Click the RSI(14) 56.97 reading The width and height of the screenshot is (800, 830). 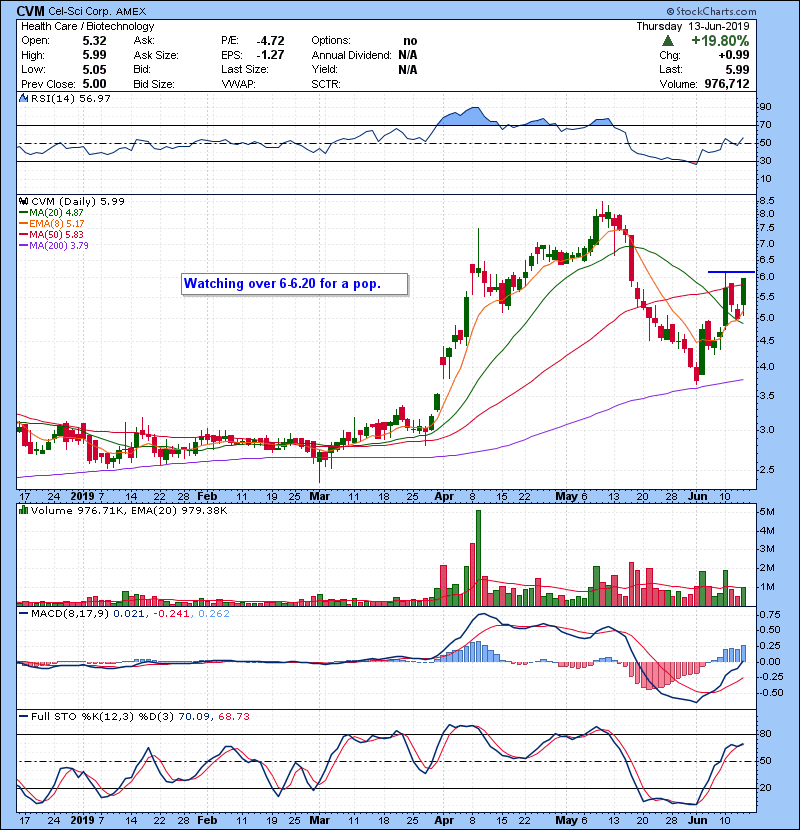(x=71, y=98)
